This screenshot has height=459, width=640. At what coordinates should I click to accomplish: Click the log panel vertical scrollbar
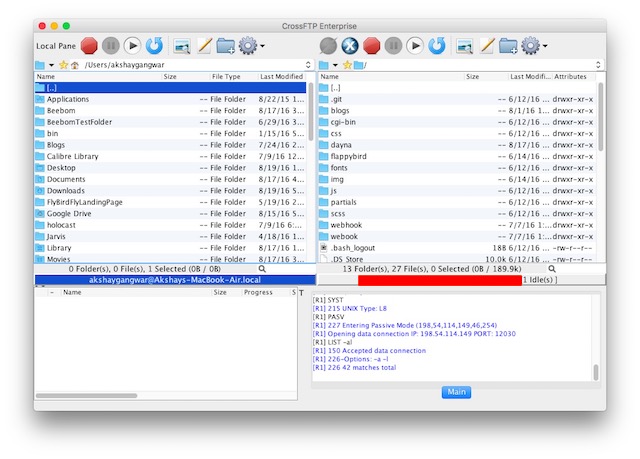596,372
